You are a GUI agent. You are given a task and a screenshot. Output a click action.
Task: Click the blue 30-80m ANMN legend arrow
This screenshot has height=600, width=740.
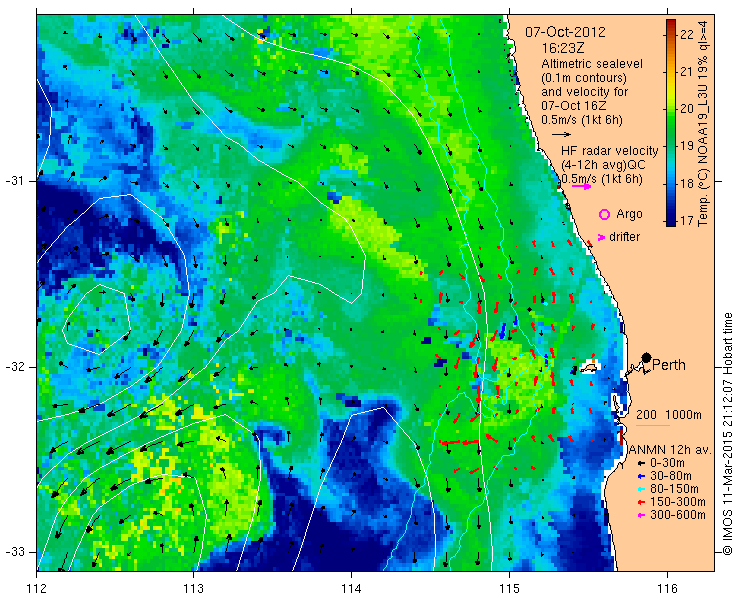tap(641, 477)
